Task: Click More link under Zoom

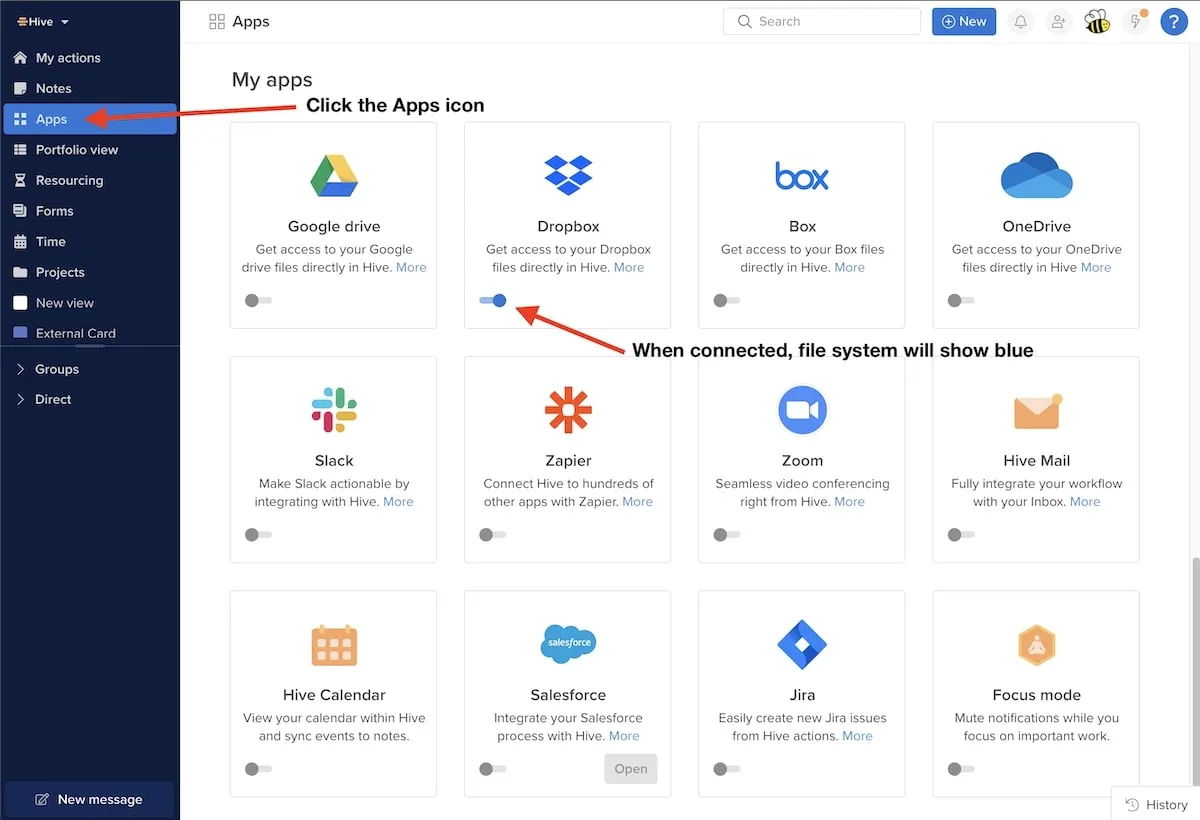Action: pos(849,502)
